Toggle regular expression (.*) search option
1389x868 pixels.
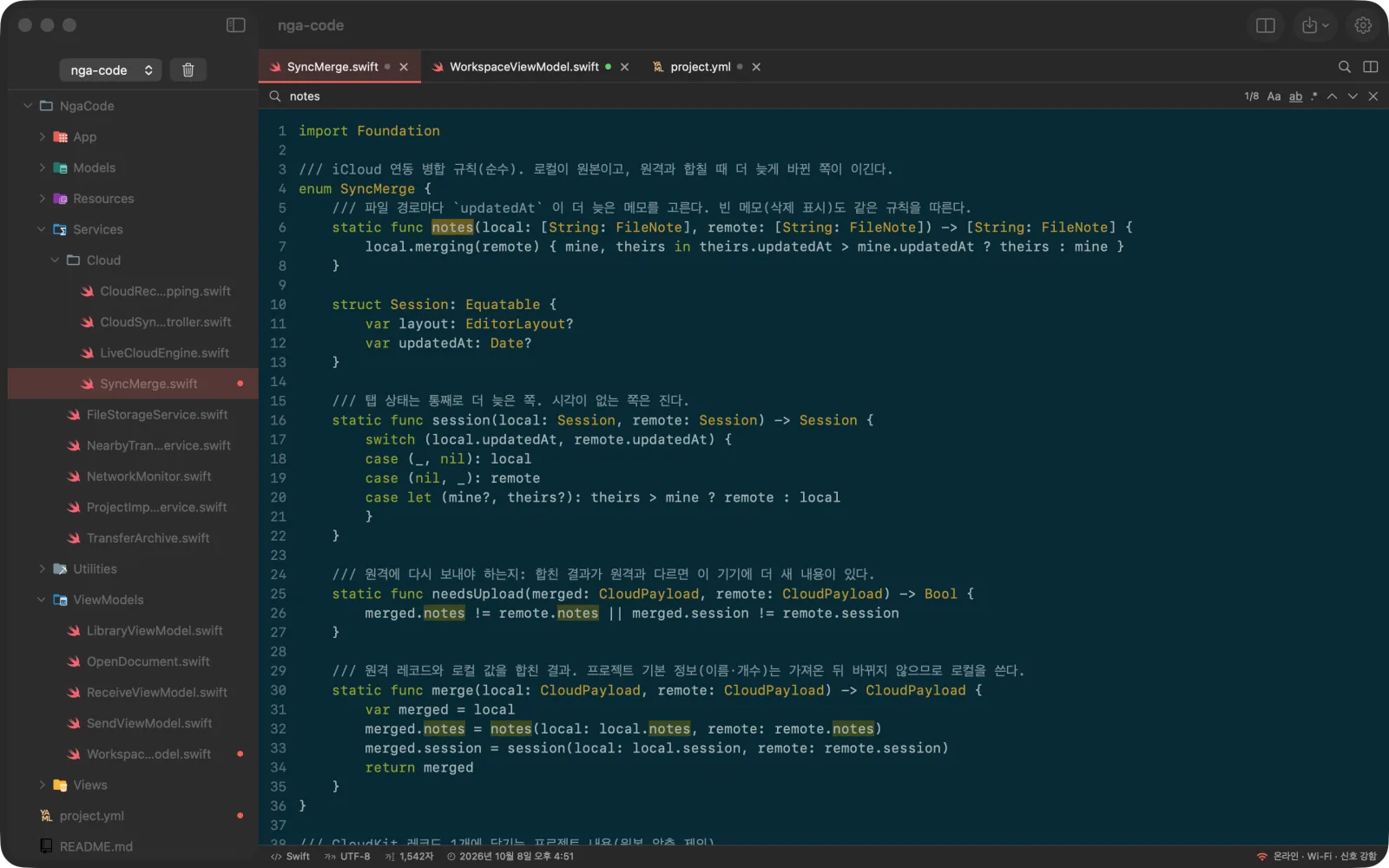coord(1314,96)
